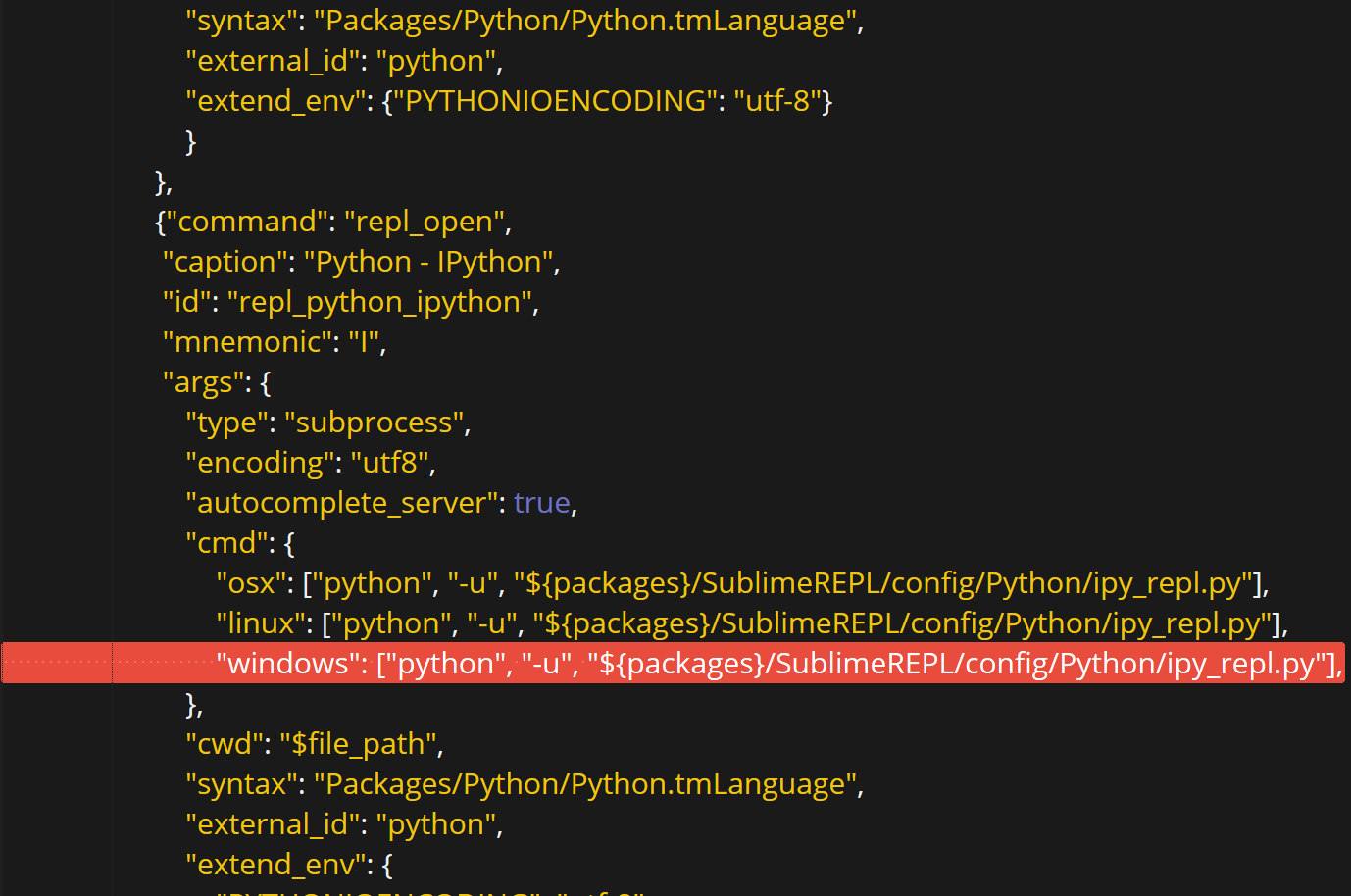The image size is (1351, 896).
Task: Click the "extend_env" key near the bottom
Action: tap(277, 864)
